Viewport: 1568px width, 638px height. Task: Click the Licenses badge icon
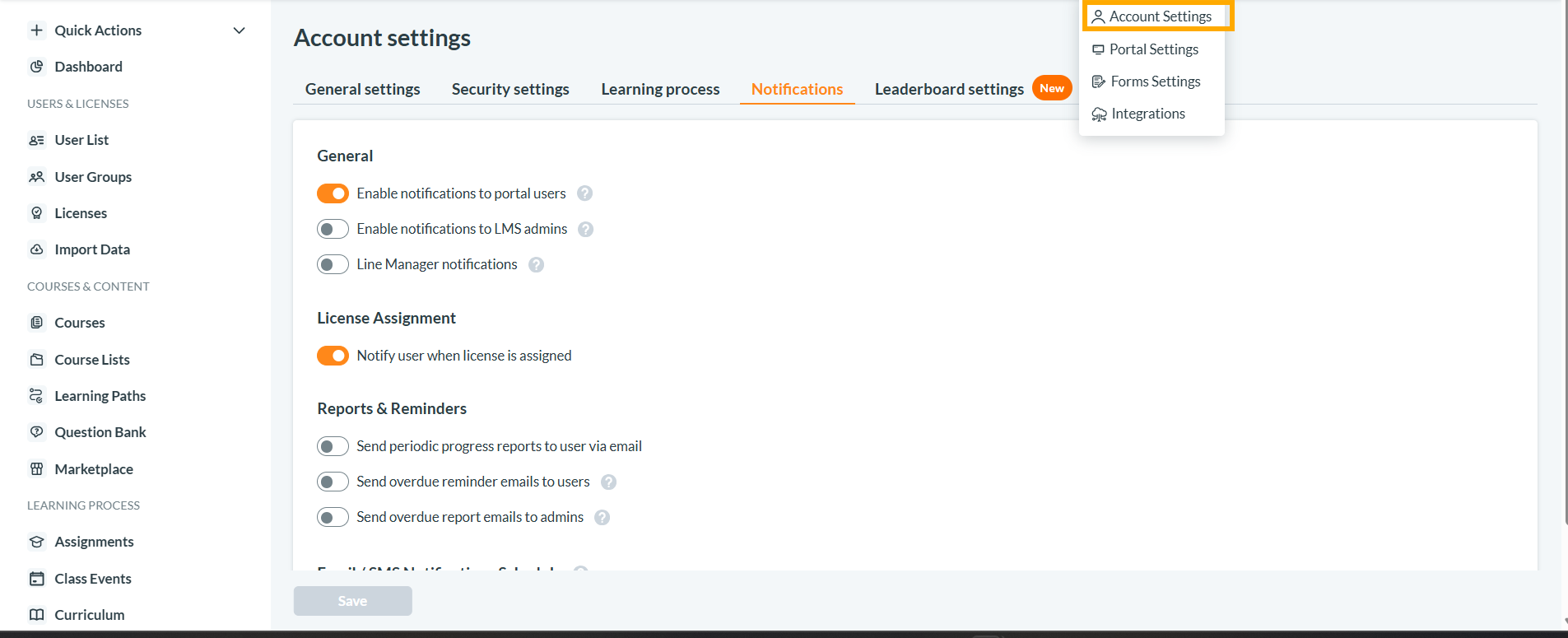pyautogui.click(x=36, y=213)
